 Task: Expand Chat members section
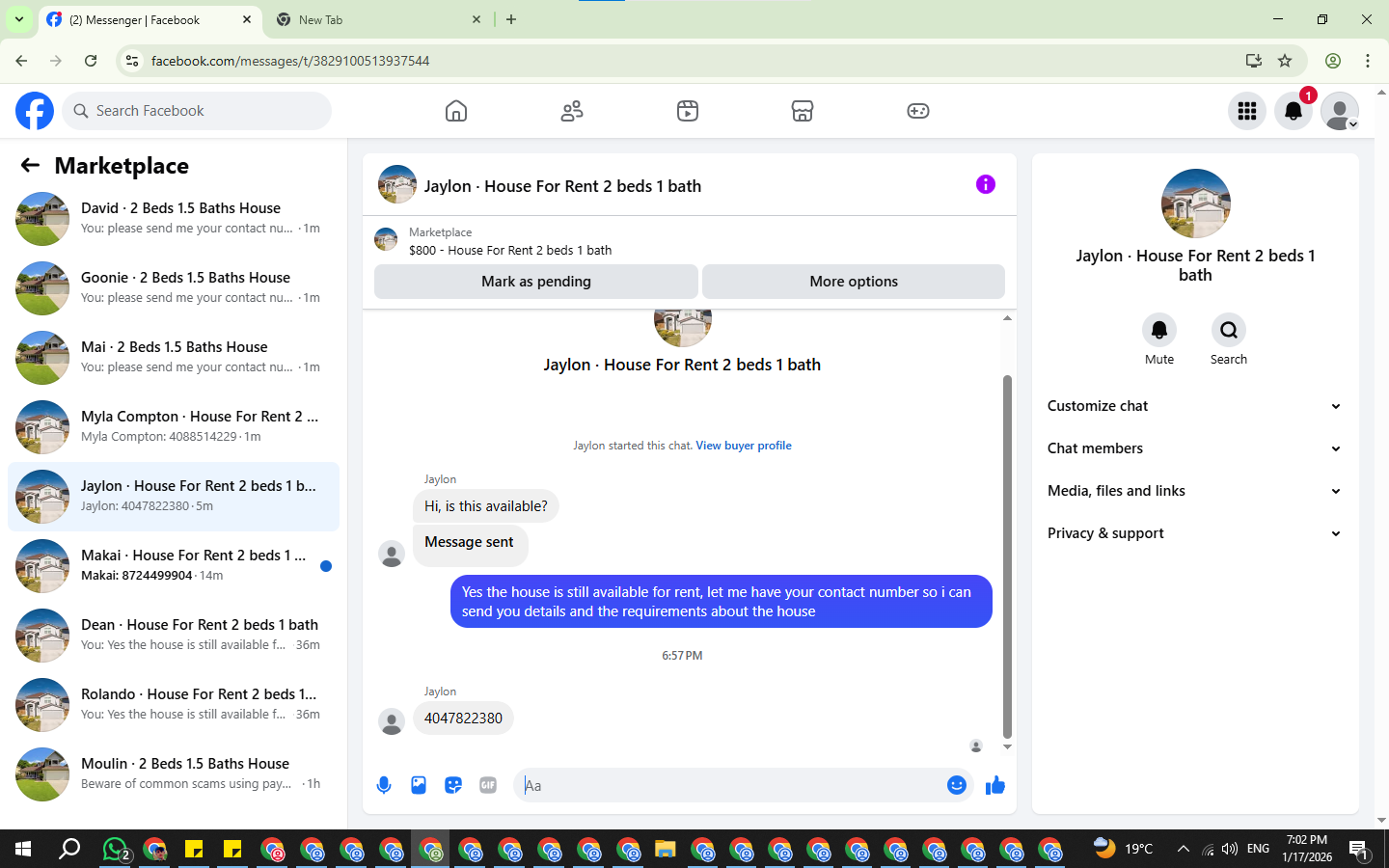pos(1195,448)
